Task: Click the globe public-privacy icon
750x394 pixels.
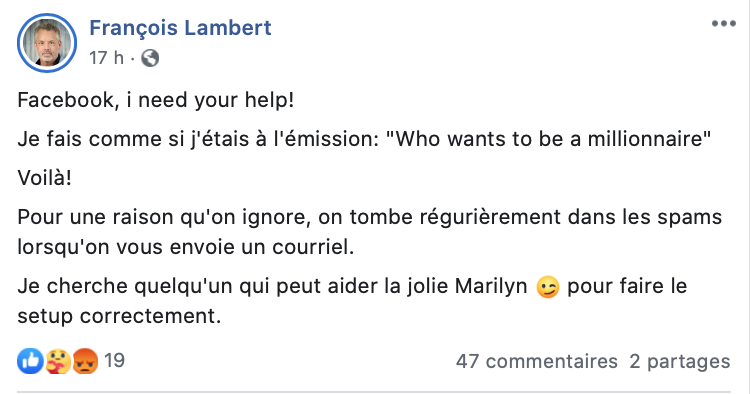Action: click(x=150, y=58)
